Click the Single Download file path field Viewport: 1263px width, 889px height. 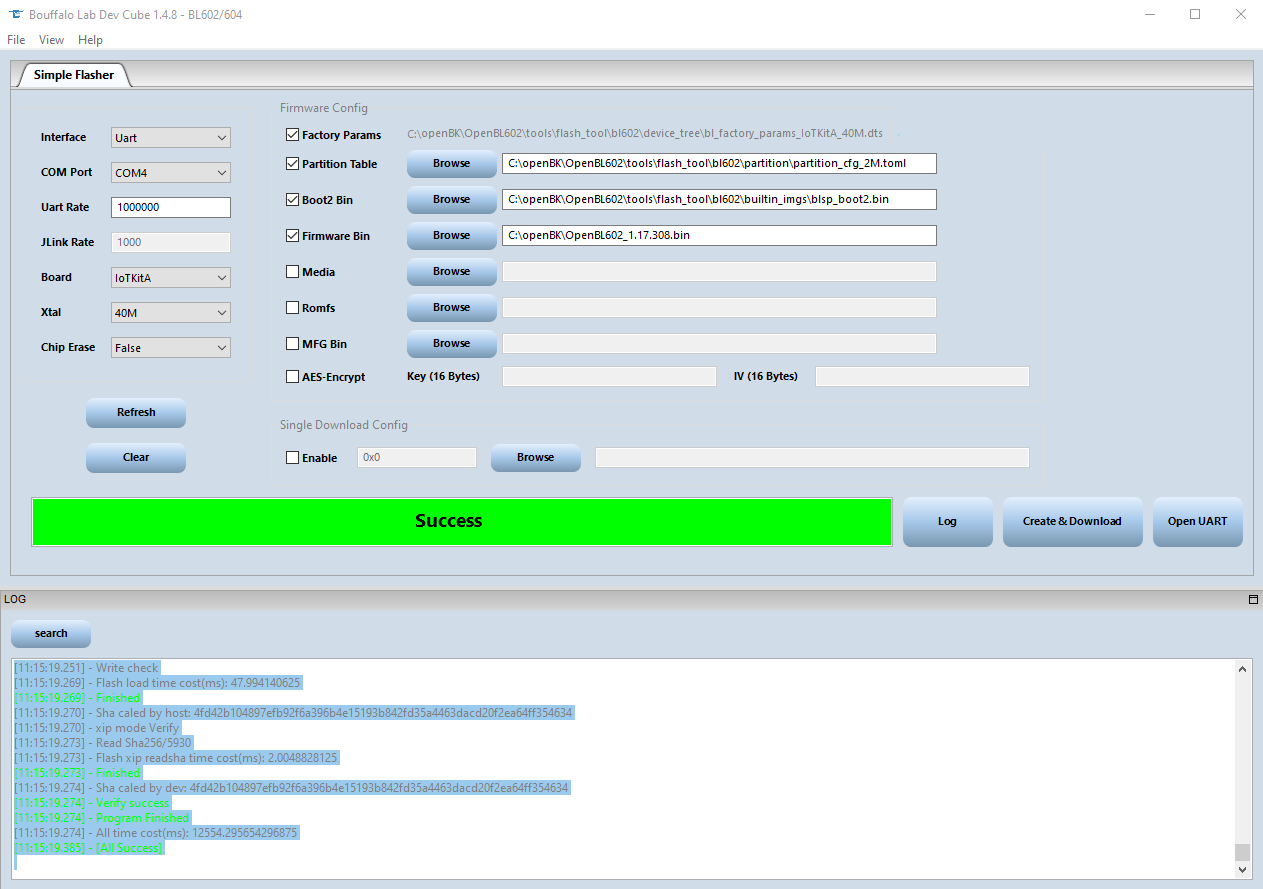(x=812, y=457)
